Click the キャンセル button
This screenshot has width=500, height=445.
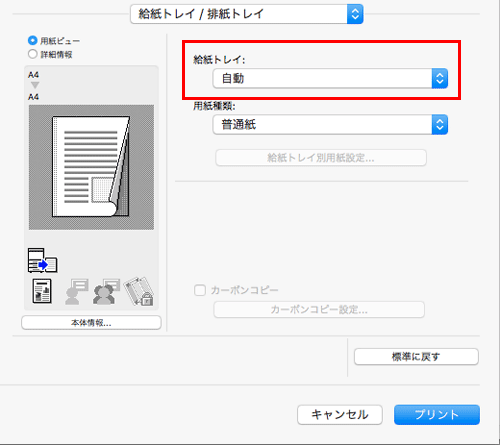point(340,415)
